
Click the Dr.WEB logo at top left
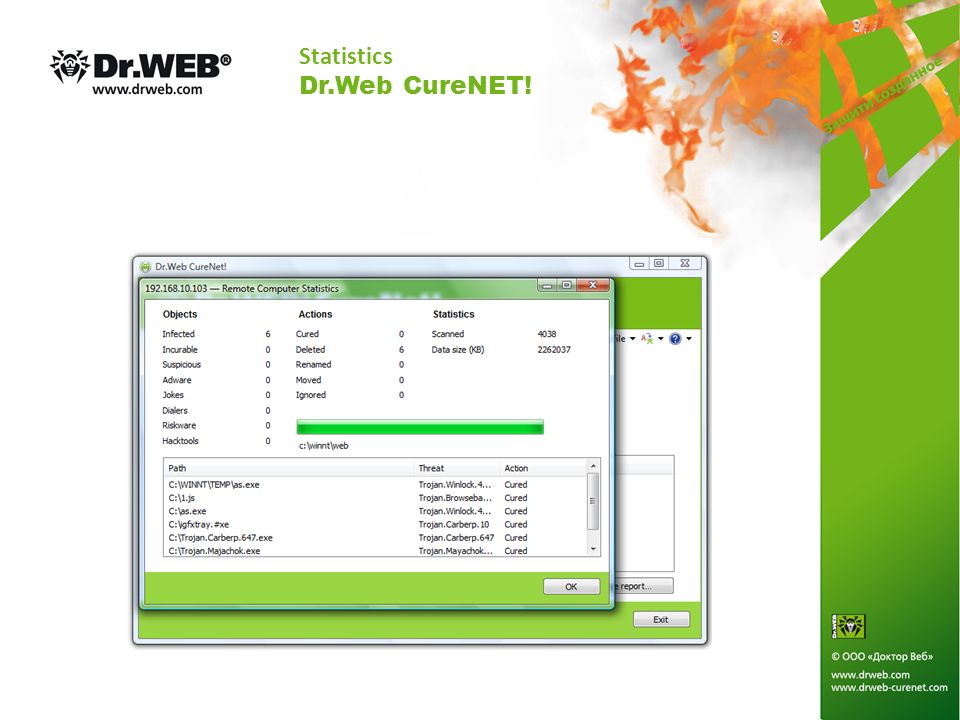141,73
